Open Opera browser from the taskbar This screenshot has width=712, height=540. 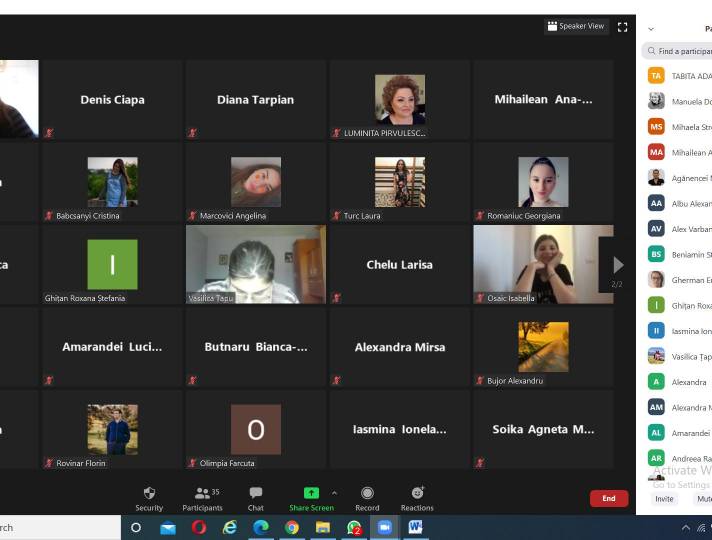coord(199,527)
